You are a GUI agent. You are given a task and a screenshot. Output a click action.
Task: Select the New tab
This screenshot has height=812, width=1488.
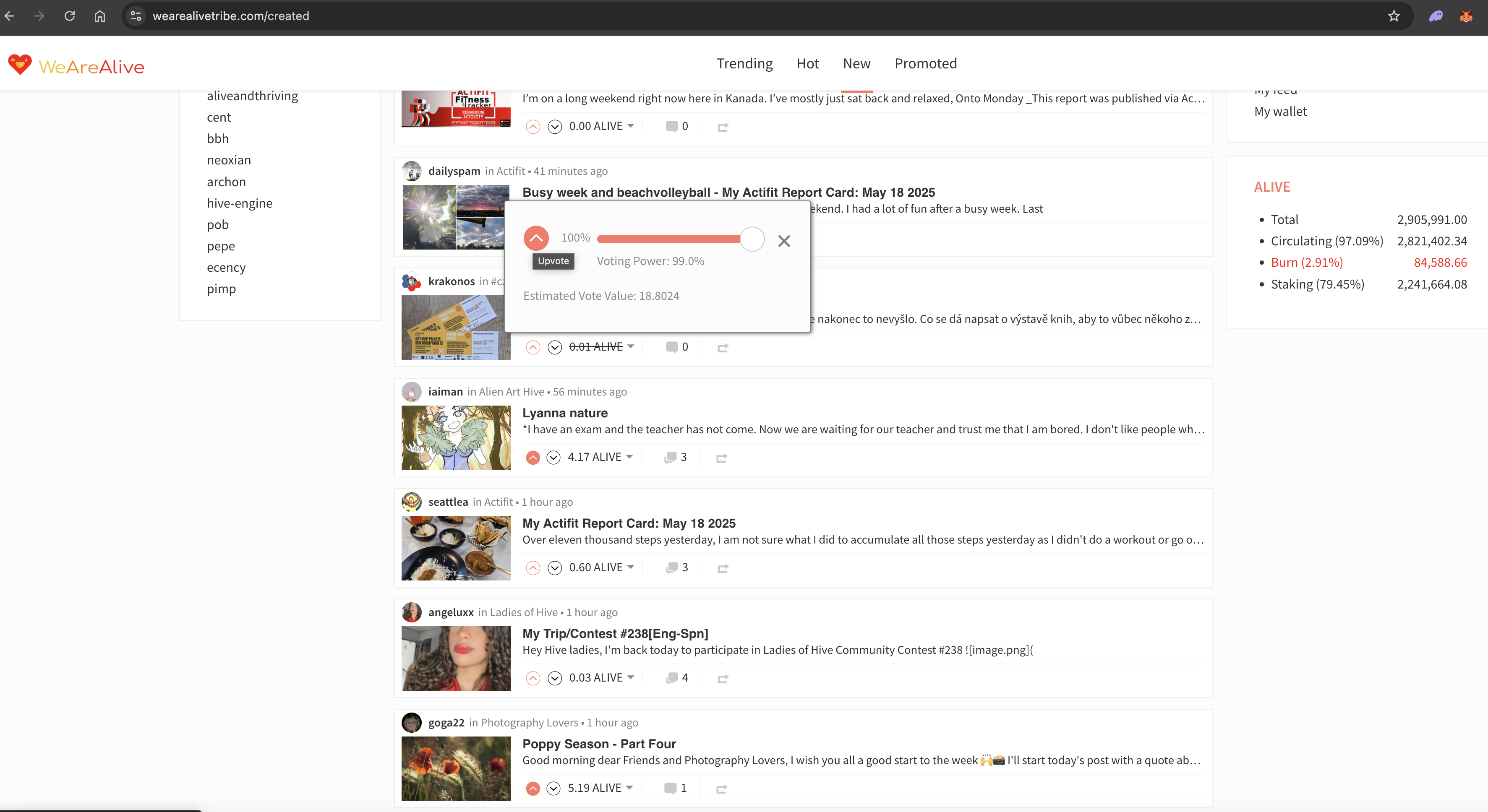tap(856, 63)
